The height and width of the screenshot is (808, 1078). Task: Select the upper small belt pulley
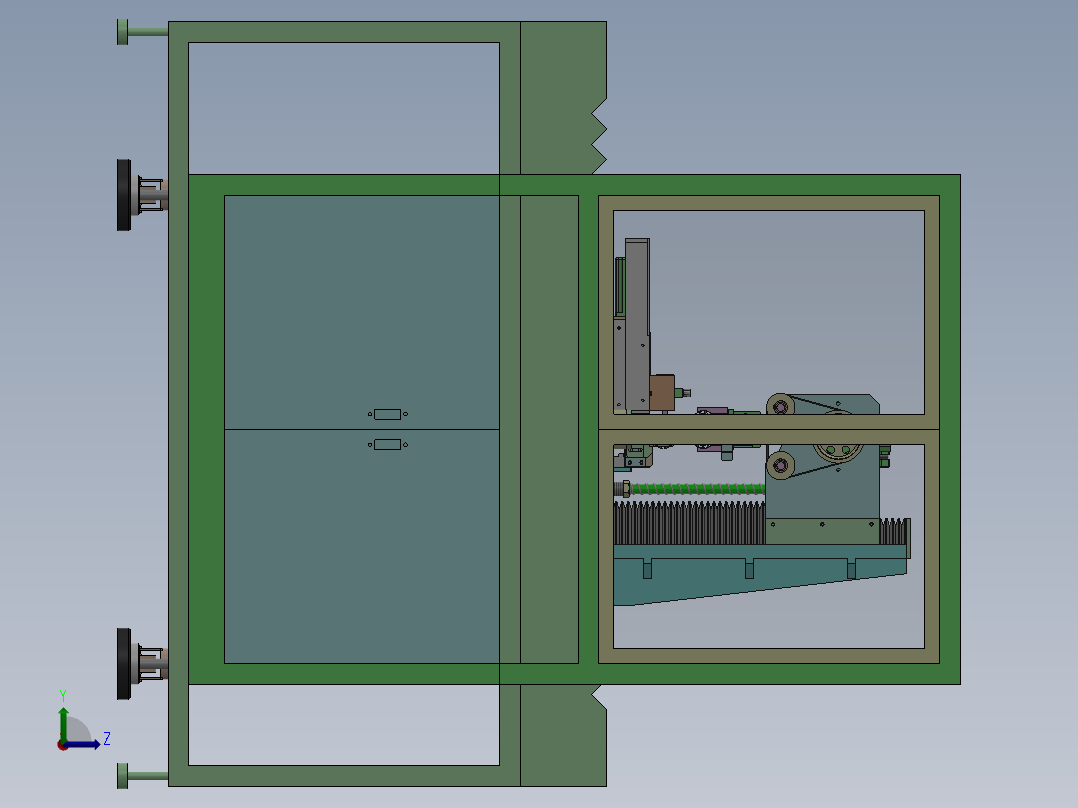pyautogui.click(x=780, y=406)
